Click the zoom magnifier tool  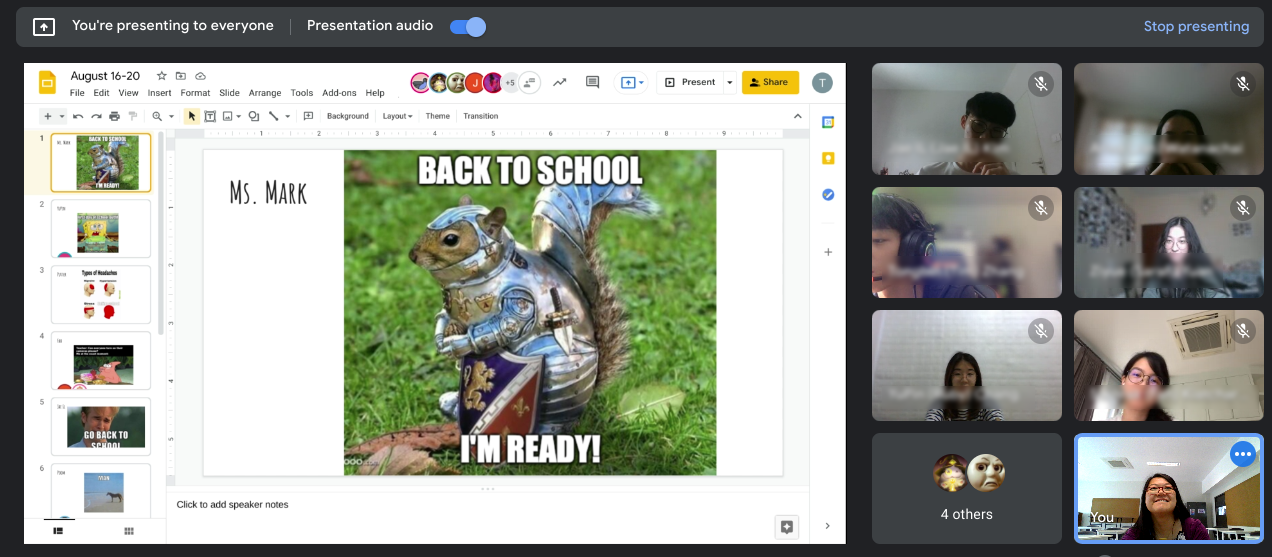click(x=157, y=116)
